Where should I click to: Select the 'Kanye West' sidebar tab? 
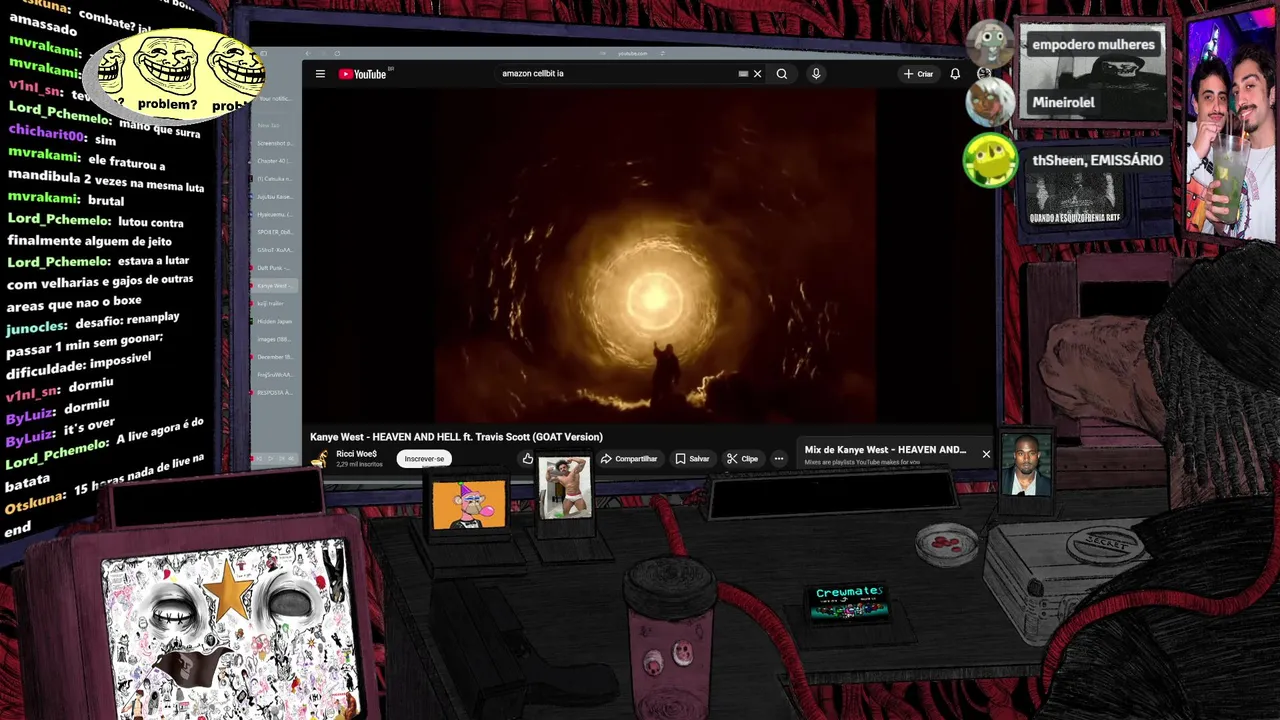tap(273, 286)
